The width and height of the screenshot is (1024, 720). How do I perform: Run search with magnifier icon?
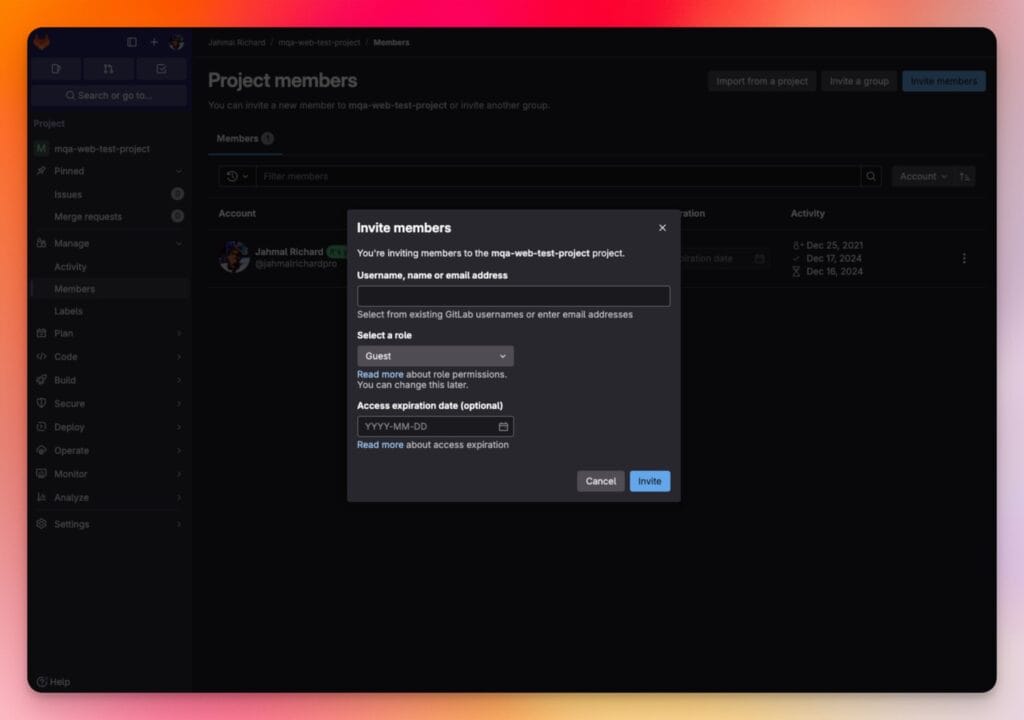click(x=871, y=176)
